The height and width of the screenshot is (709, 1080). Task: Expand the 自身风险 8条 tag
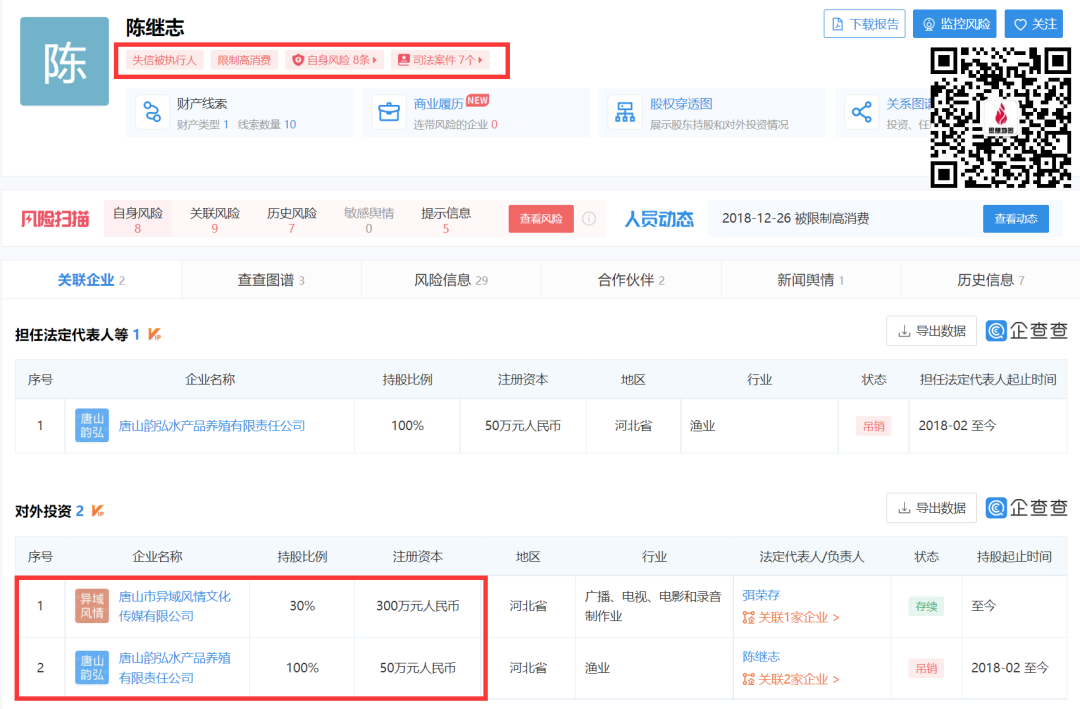point(335,60)
